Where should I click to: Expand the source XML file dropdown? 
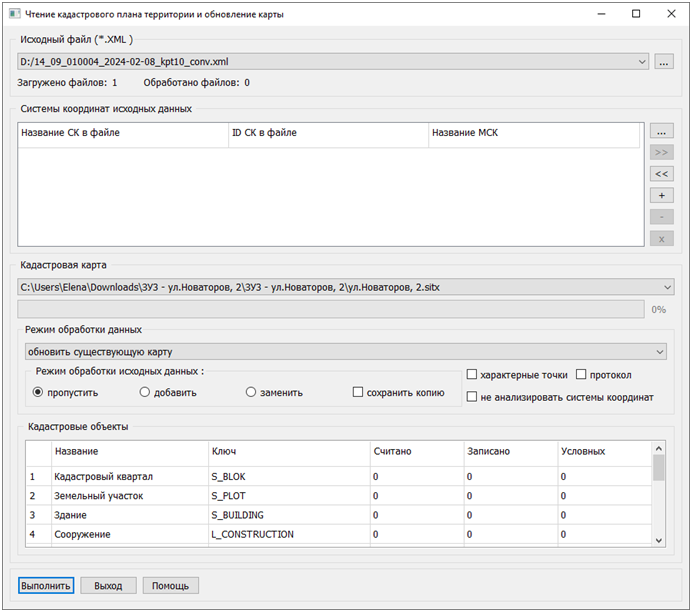pos(642,62)
